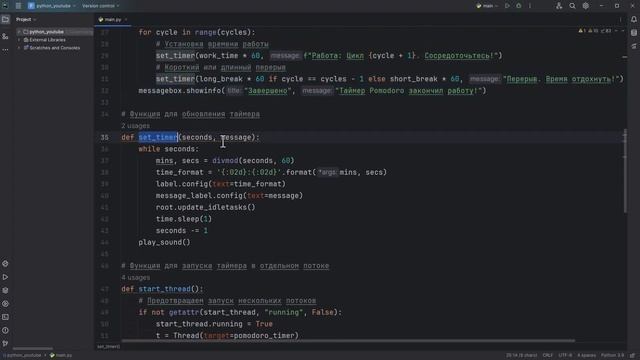Click play_sound() call in code
The image size is (640, 360).
[164, 242]
